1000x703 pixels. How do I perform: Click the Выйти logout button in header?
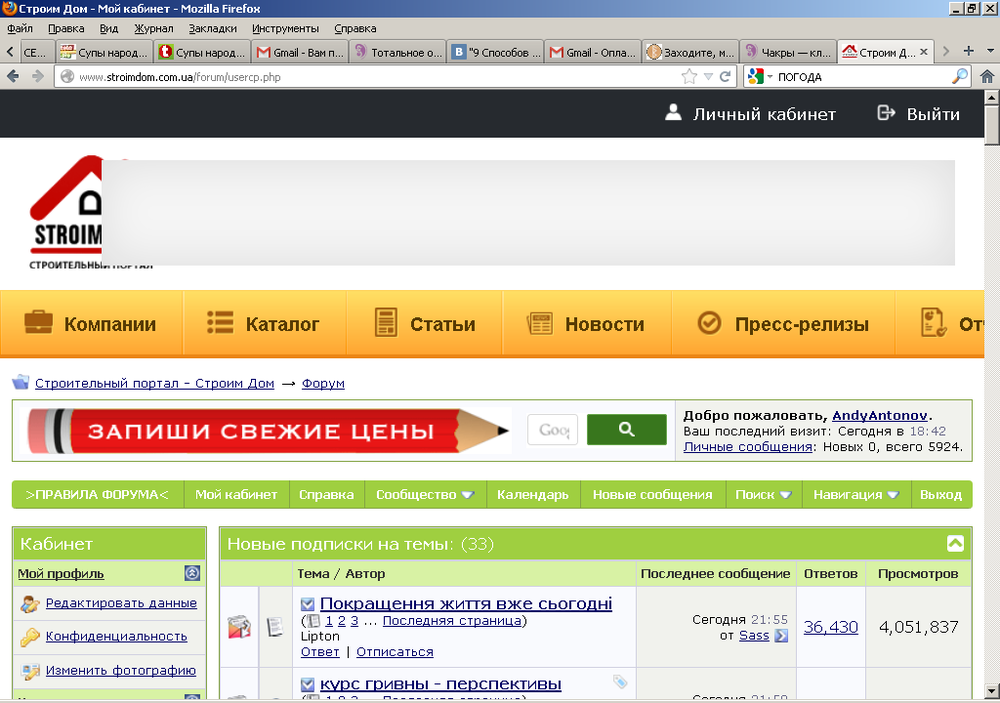coord(918,114)
